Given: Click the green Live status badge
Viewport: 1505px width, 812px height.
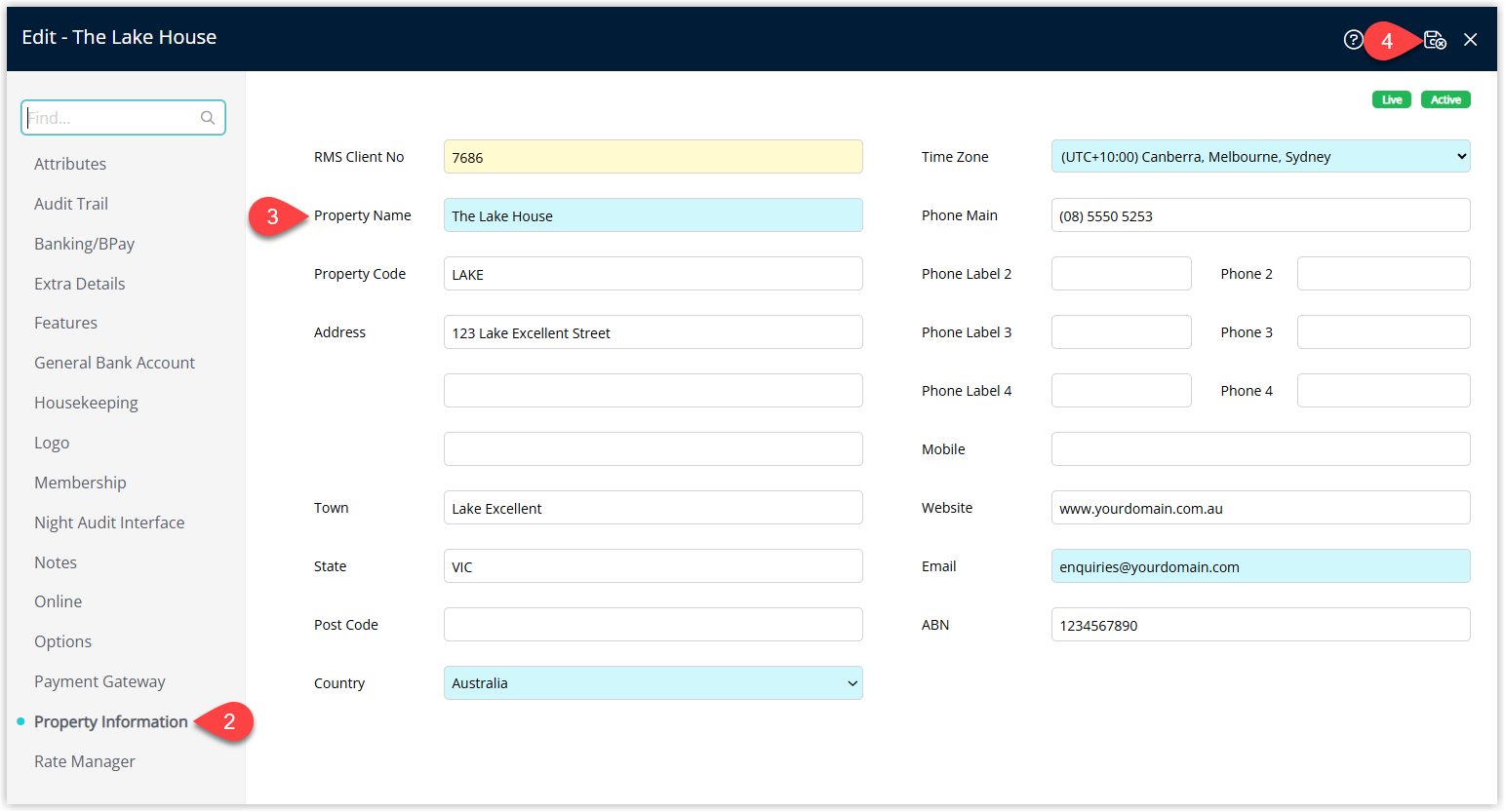Looking at the screenshot, I should (x=1392, y=99).
